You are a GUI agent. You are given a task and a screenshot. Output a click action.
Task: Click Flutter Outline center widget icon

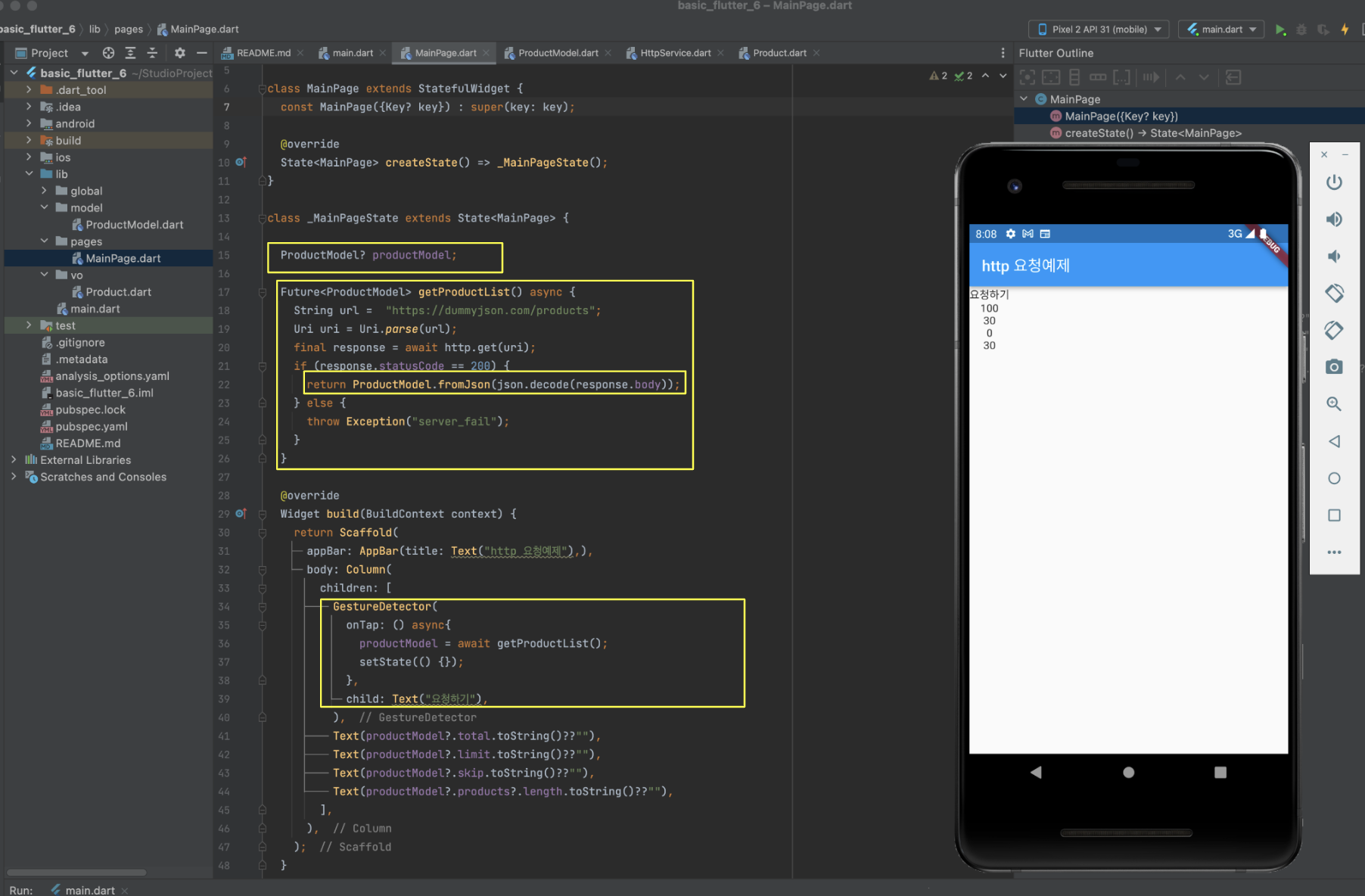[1027, 77]
